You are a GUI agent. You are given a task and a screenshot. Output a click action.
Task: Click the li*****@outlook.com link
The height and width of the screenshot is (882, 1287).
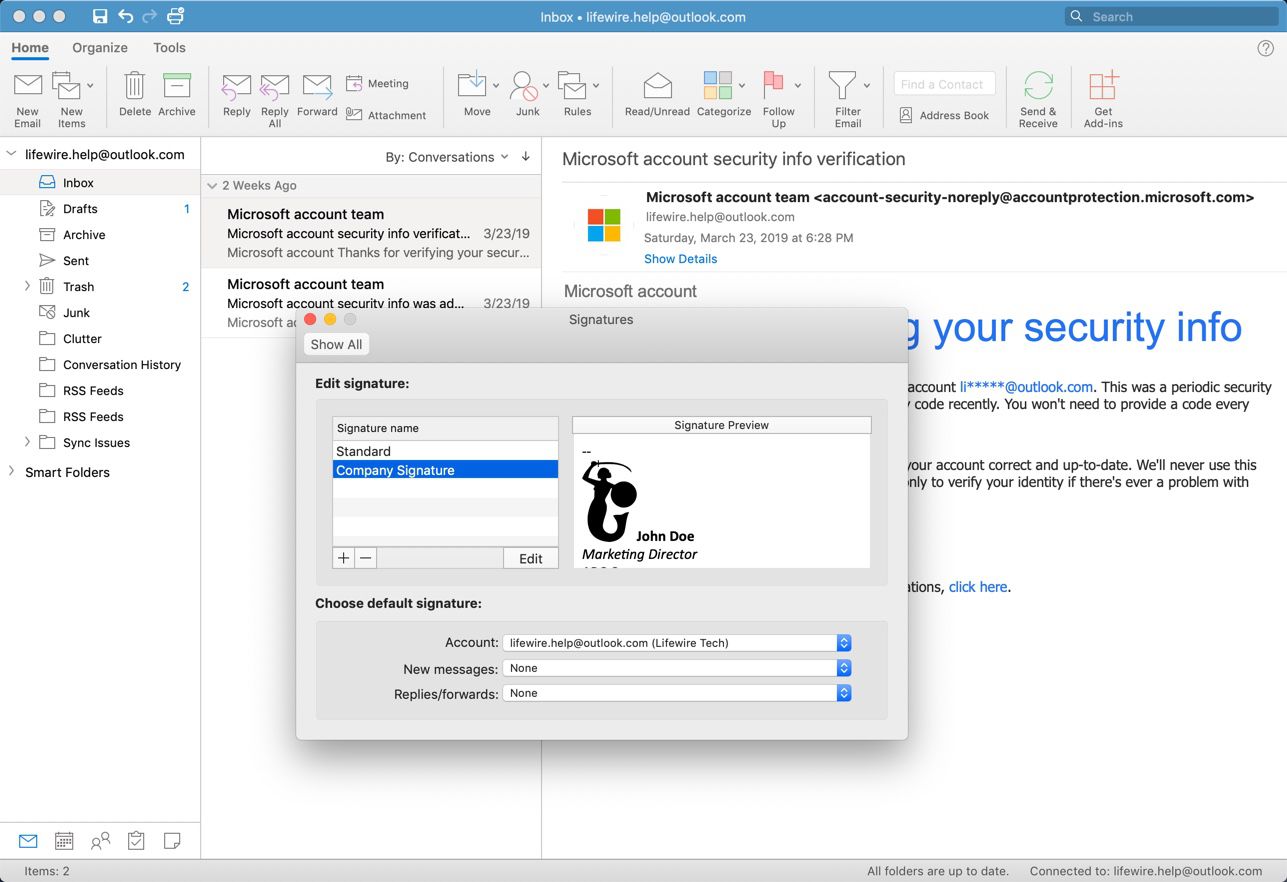tap(1026, 387)
